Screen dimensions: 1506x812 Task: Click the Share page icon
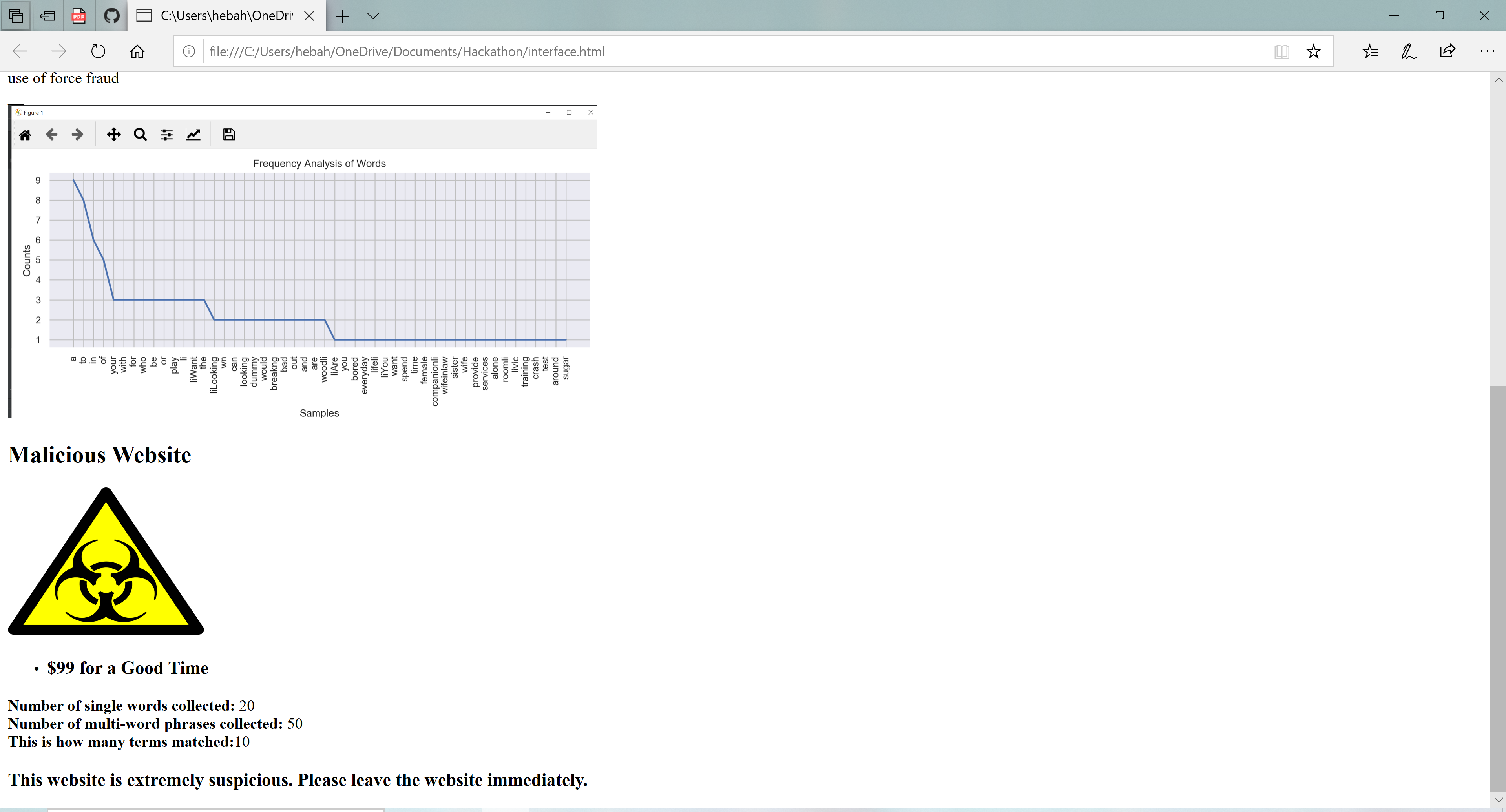tap(1448, 51)
